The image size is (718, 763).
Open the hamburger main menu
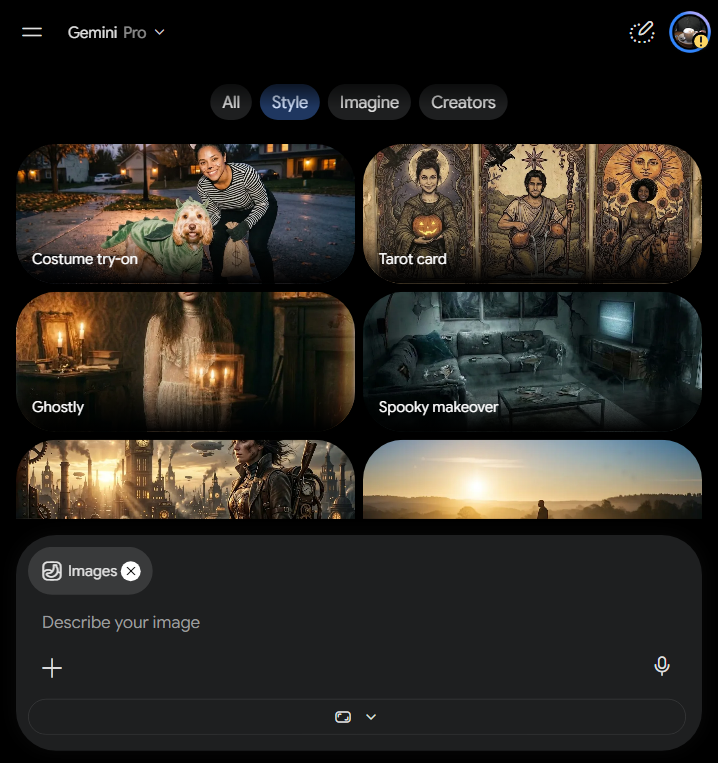point(32,32)
